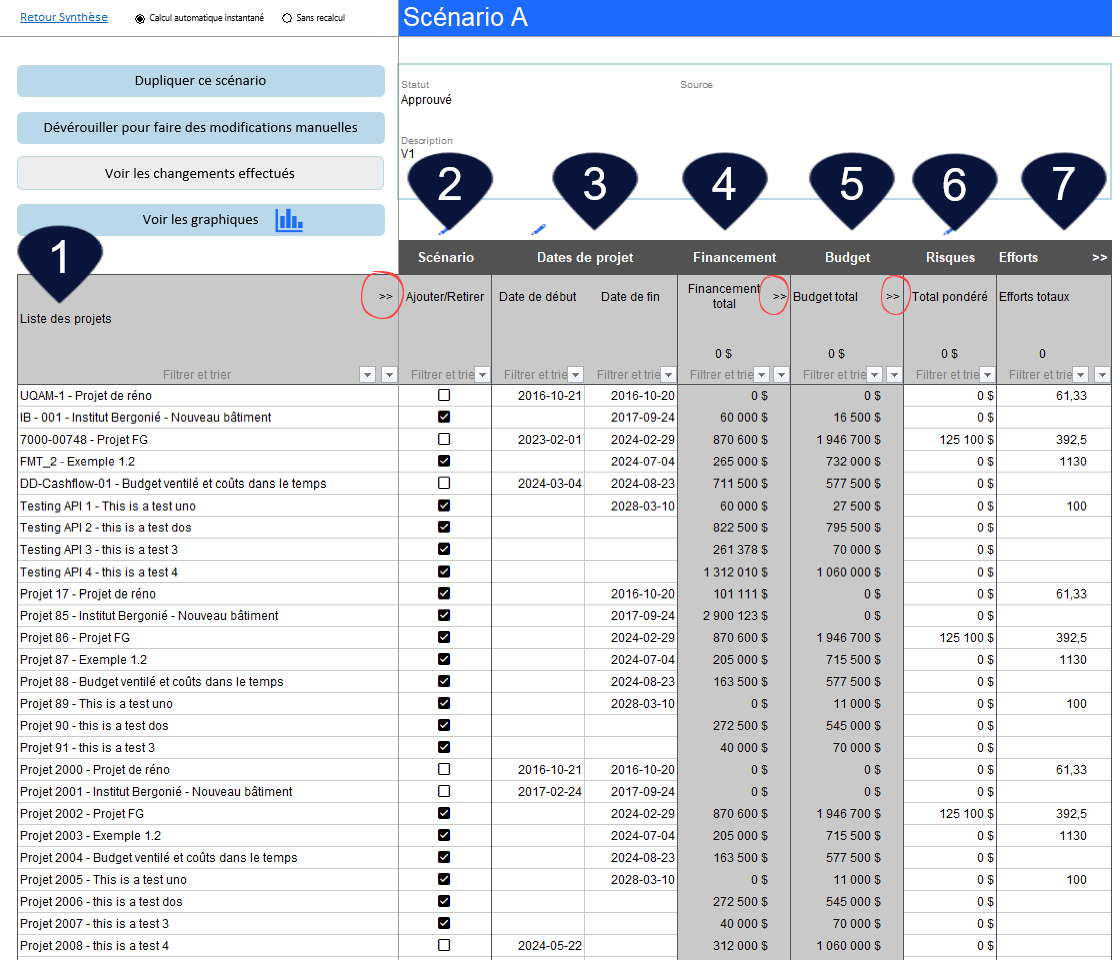Open Ajouter/Retirer column filter dropdown
The image size is (1120, 960).
483,374
